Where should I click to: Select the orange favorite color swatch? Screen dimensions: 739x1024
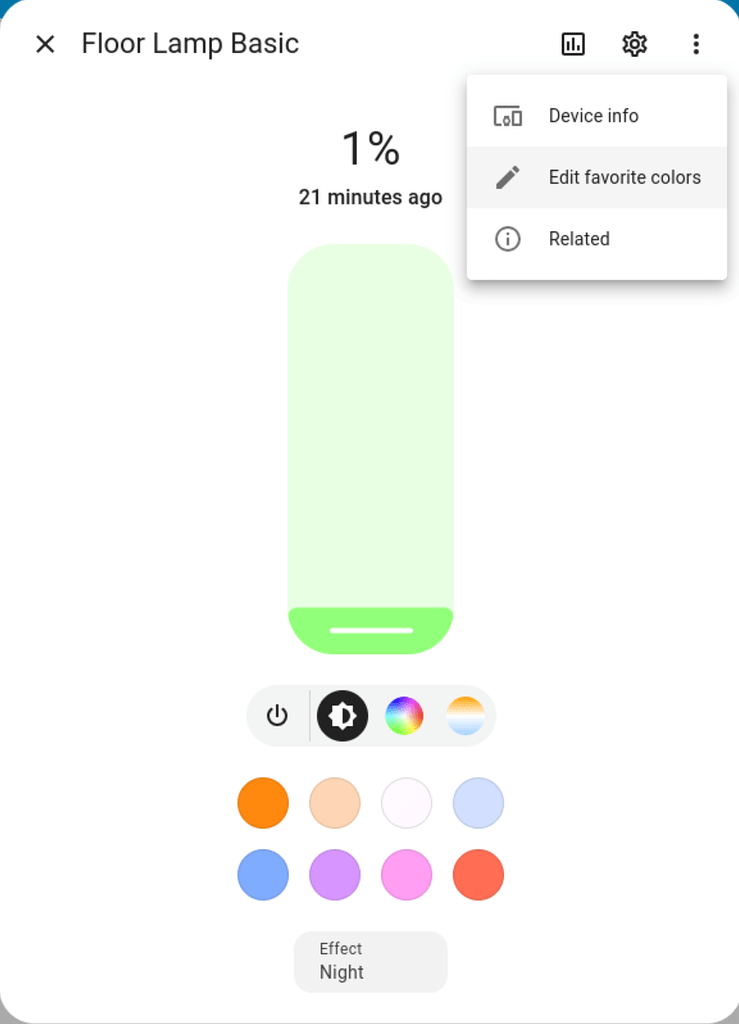[263, 803]
